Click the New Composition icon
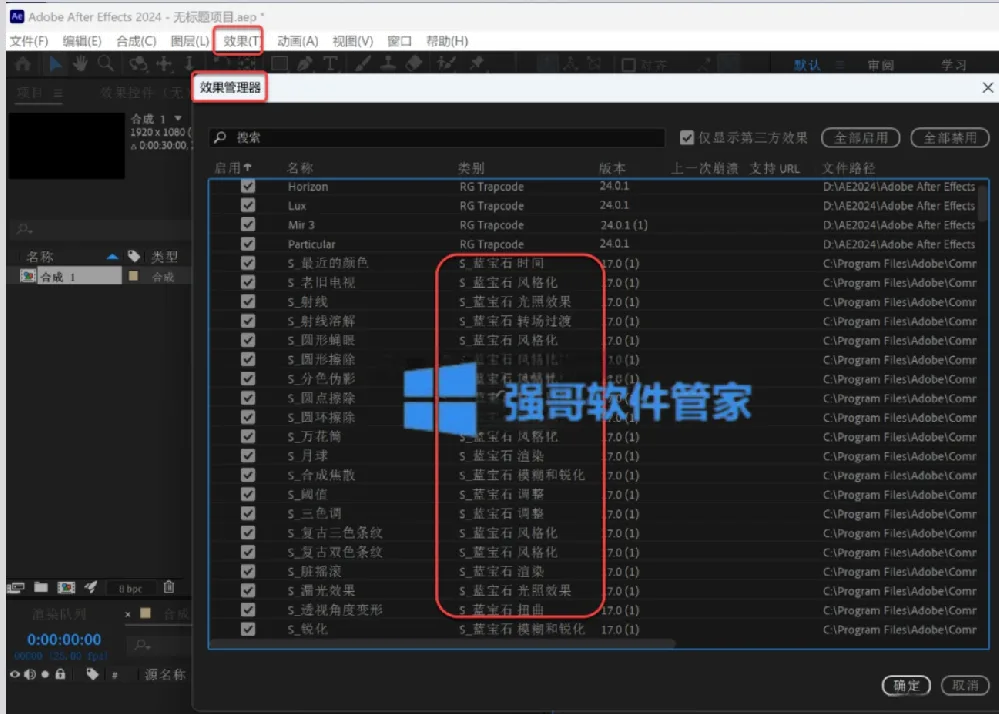999x714 pixels. [66, 587]
